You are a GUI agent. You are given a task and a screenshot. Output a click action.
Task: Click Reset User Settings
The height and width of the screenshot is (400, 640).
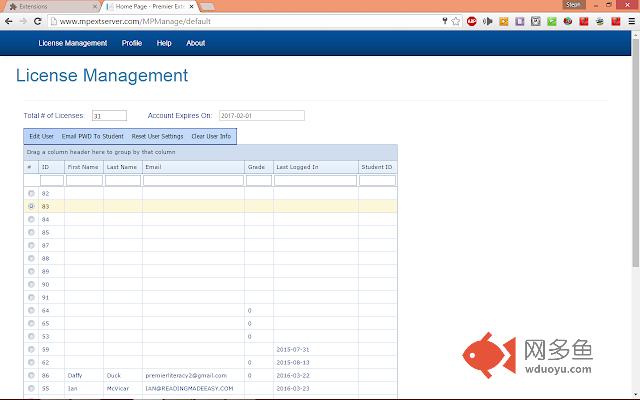tap(157, 136)
